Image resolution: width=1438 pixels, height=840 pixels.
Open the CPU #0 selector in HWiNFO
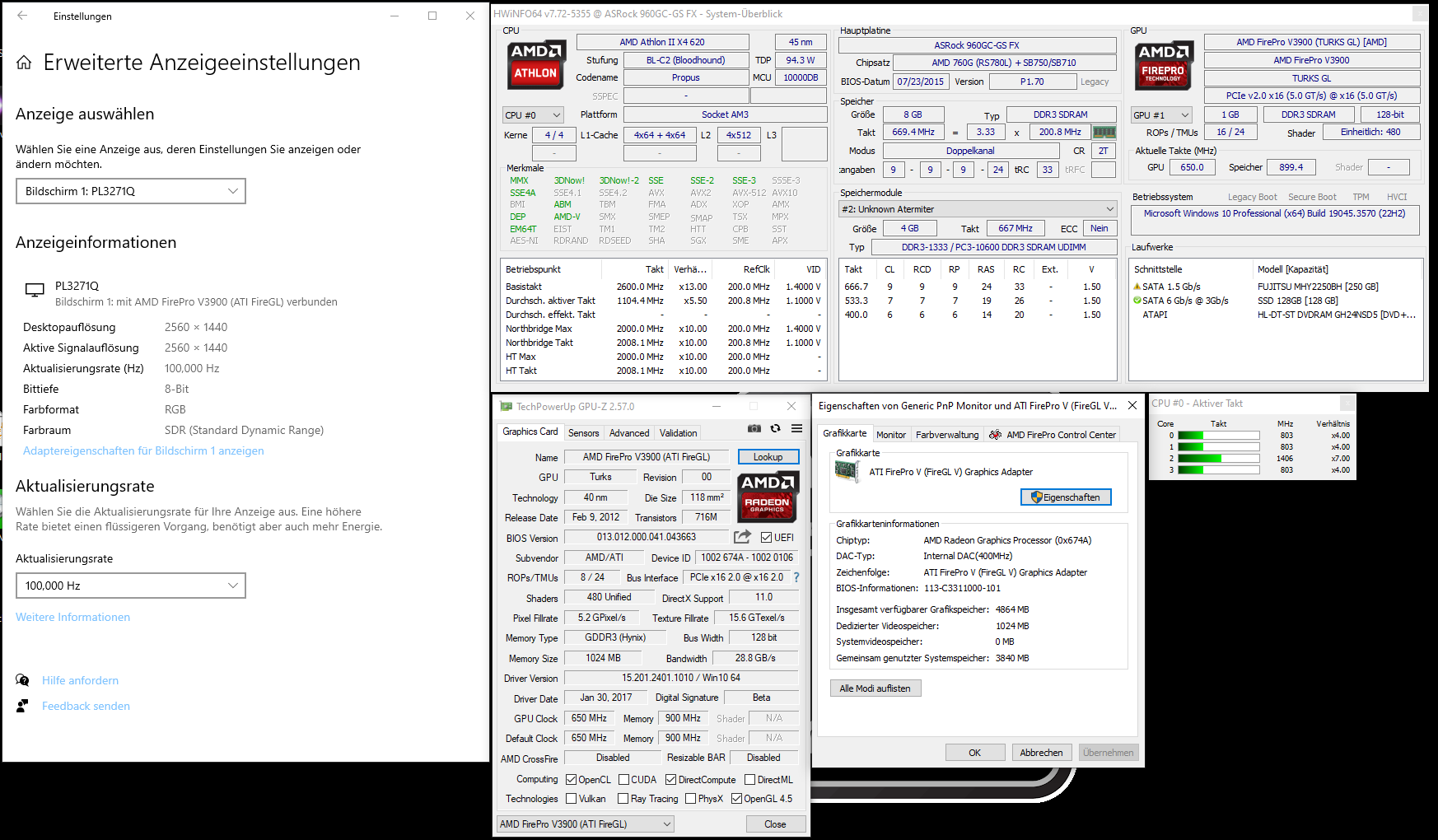coord(533,115)
